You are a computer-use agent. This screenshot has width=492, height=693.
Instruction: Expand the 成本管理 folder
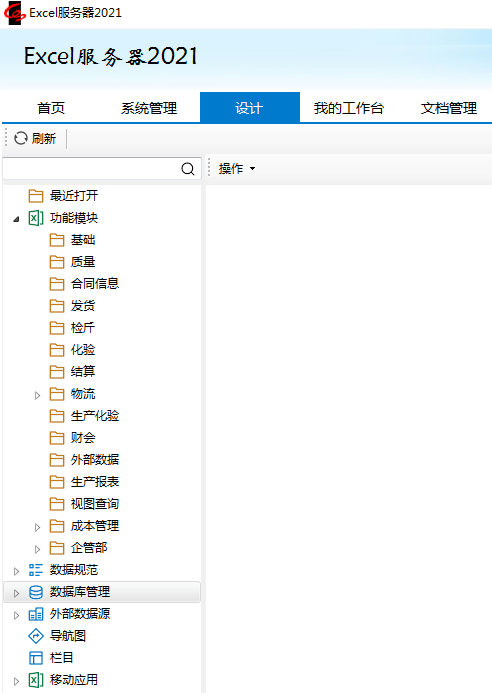38,527
